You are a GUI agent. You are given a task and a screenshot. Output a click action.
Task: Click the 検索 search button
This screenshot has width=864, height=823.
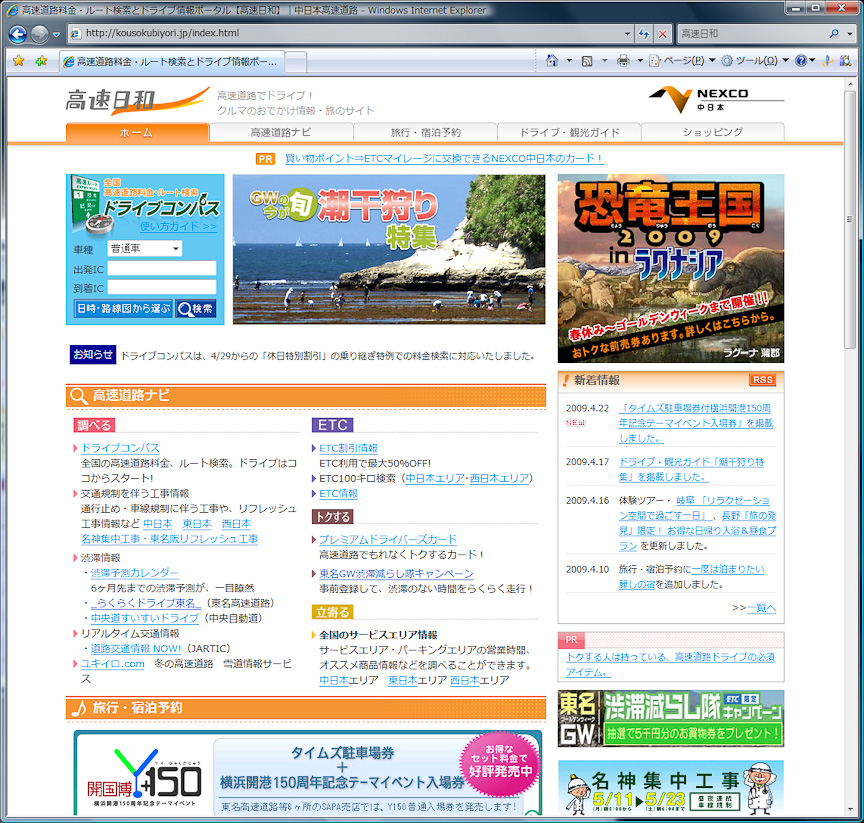[195, 308]
